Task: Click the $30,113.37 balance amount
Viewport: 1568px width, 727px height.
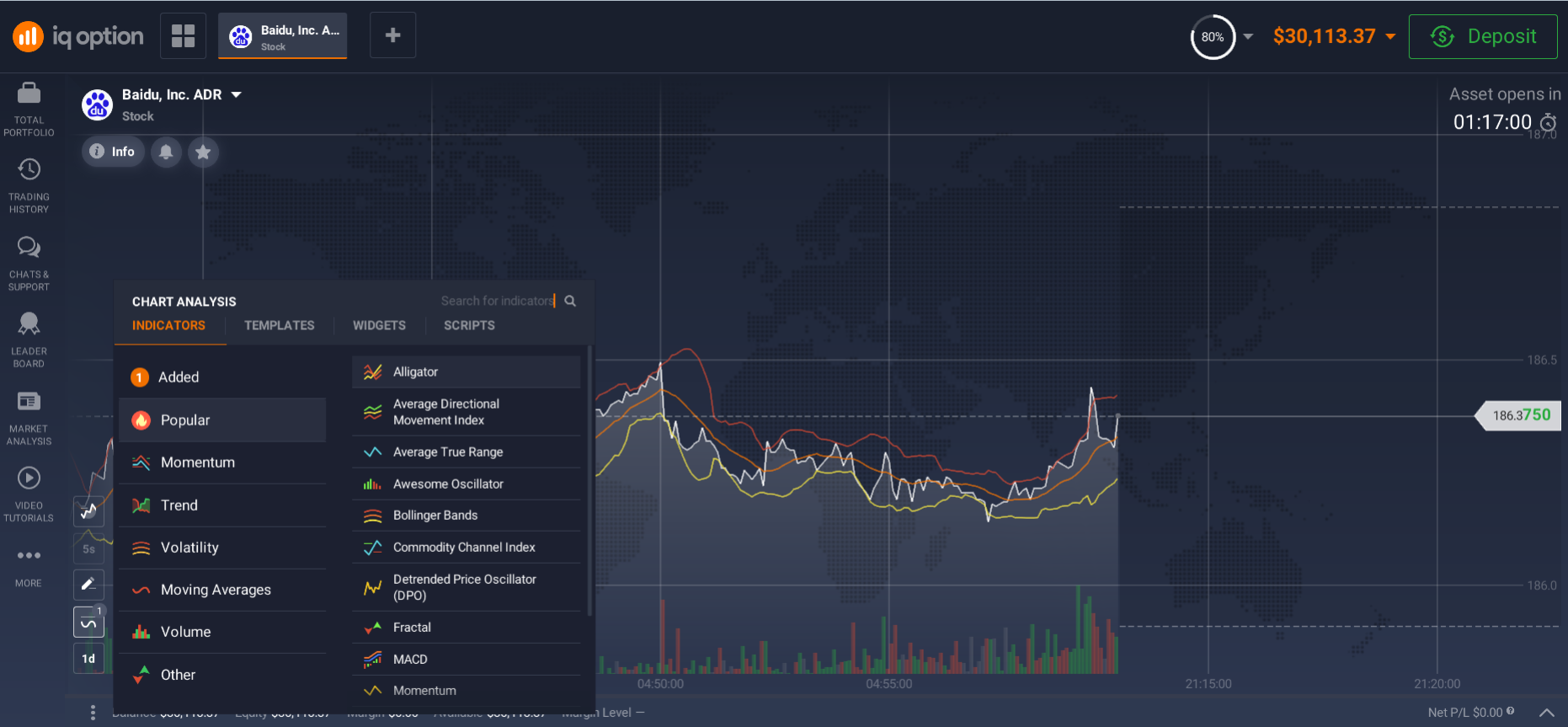Action: pos(1324,36)
